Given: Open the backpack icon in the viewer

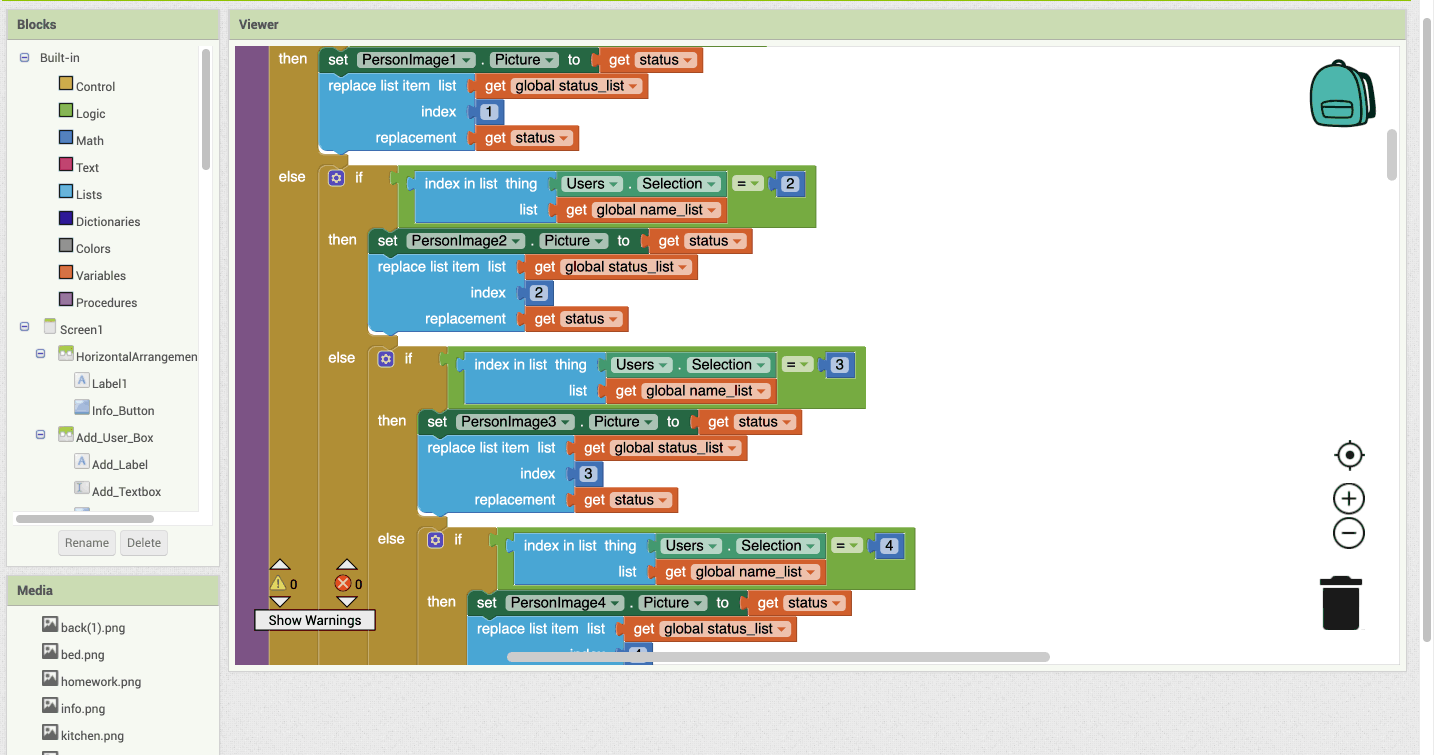Looking at the screenshot, I should click(x=1342, y=94).
